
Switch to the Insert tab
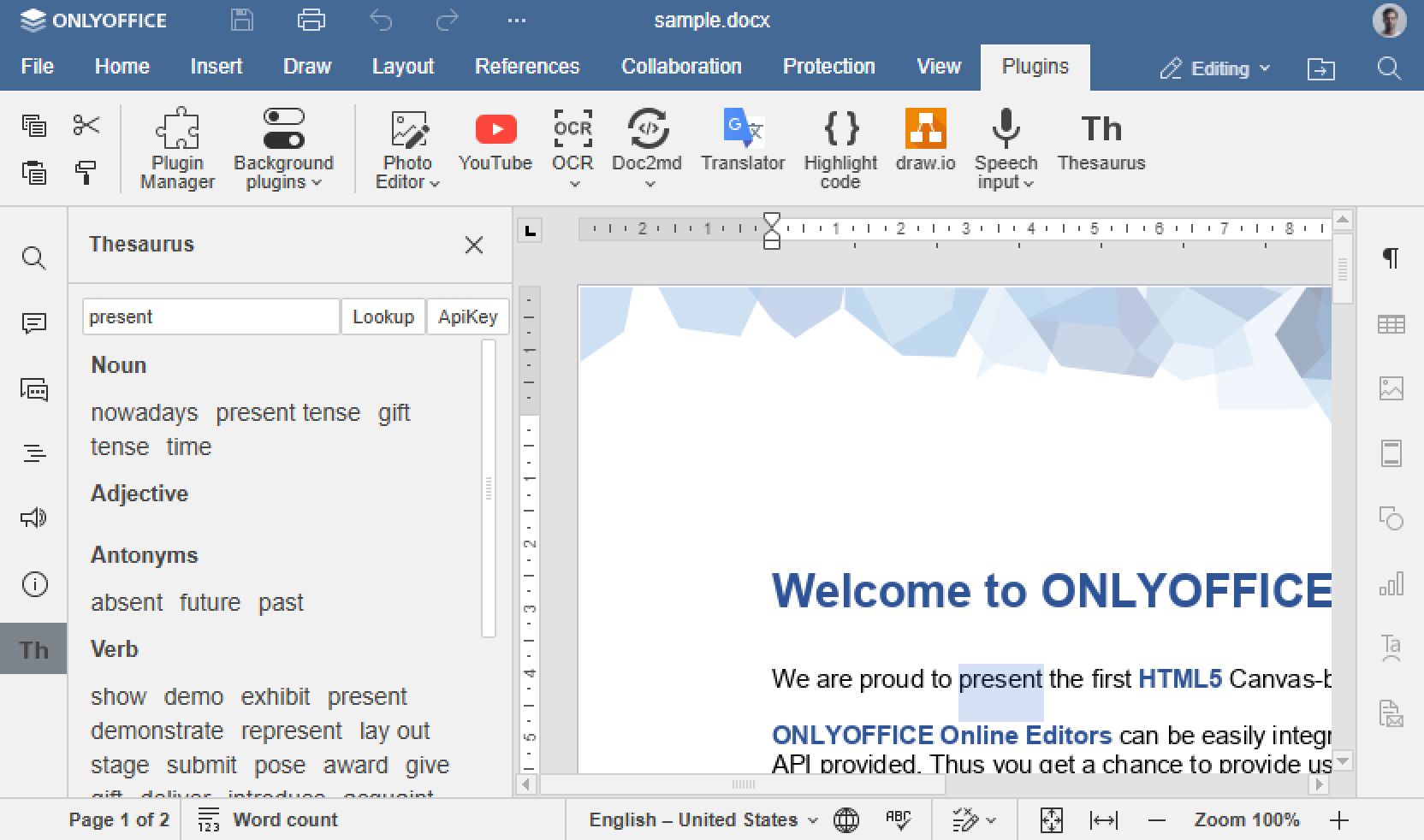click(216, 67)
